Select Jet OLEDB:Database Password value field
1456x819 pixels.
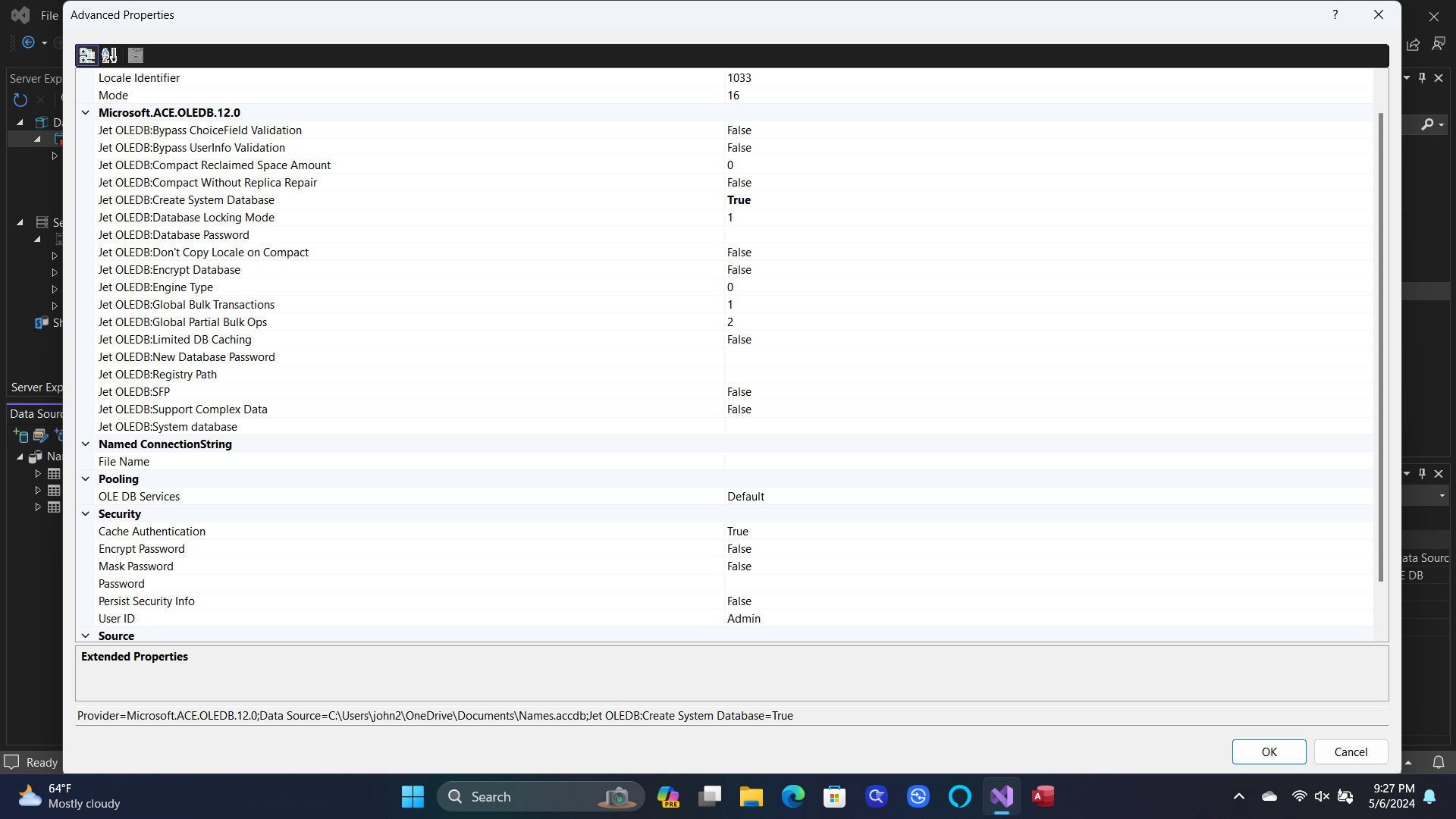click(x=1048, y=234)
